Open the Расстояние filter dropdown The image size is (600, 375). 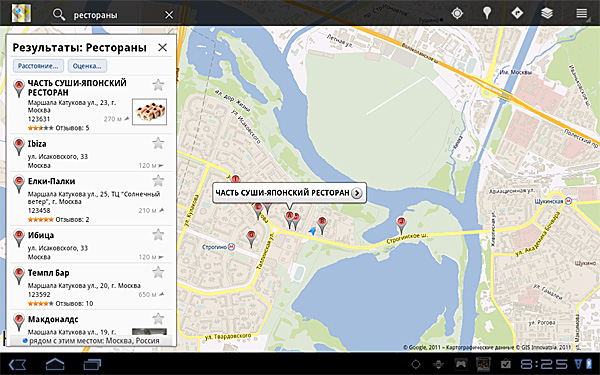(x=38, y=66)
